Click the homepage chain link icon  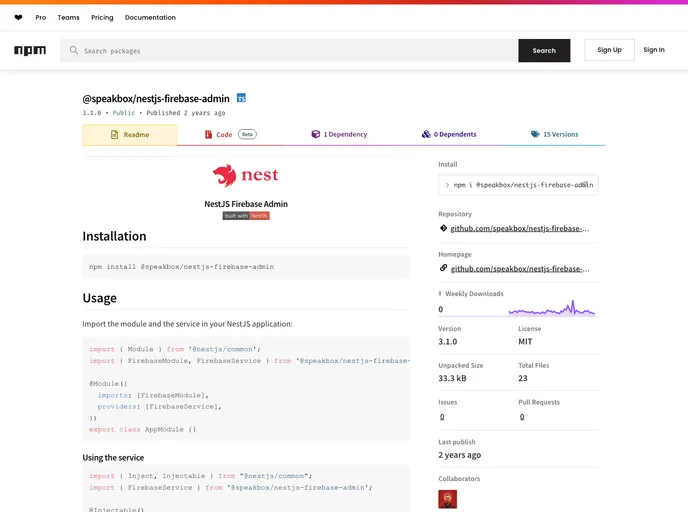(443, 268)
